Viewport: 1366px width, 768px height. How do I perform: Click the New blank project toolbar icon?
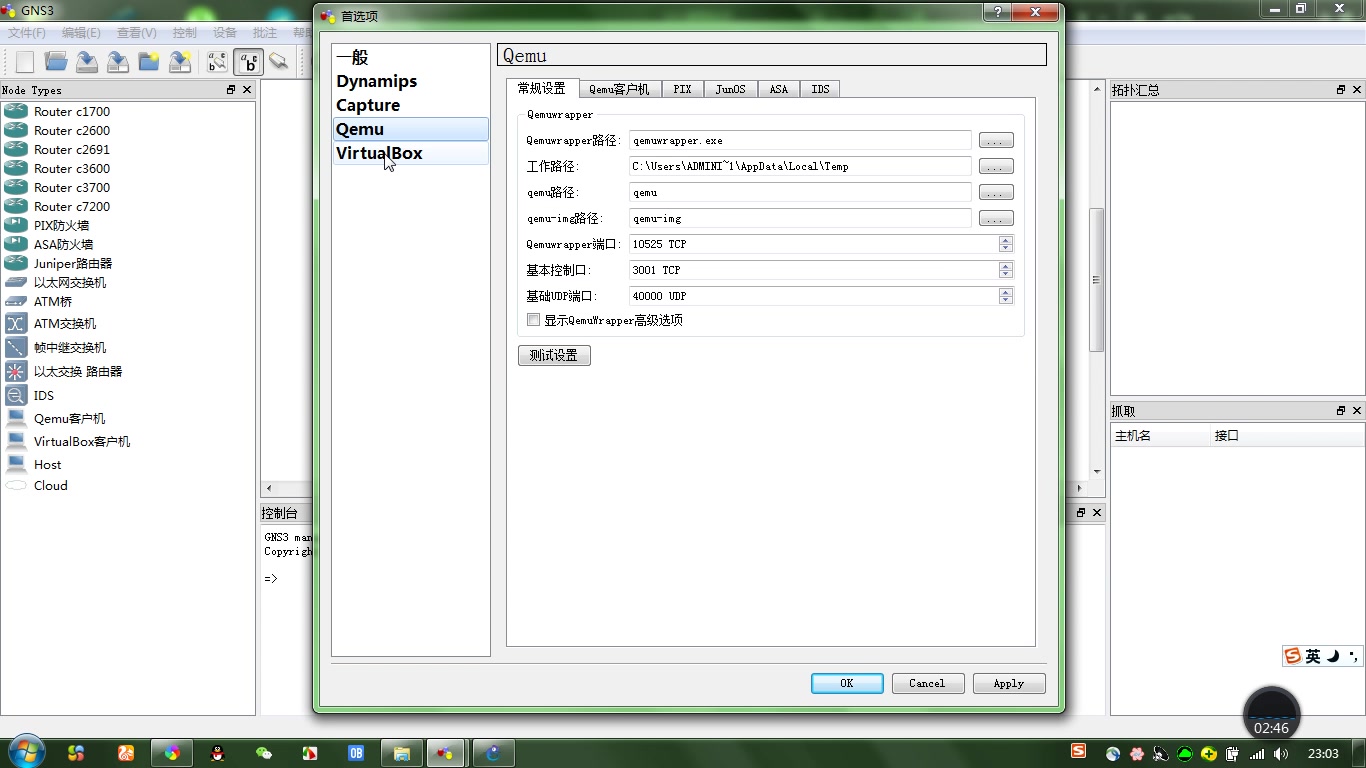tap(25, 62)
